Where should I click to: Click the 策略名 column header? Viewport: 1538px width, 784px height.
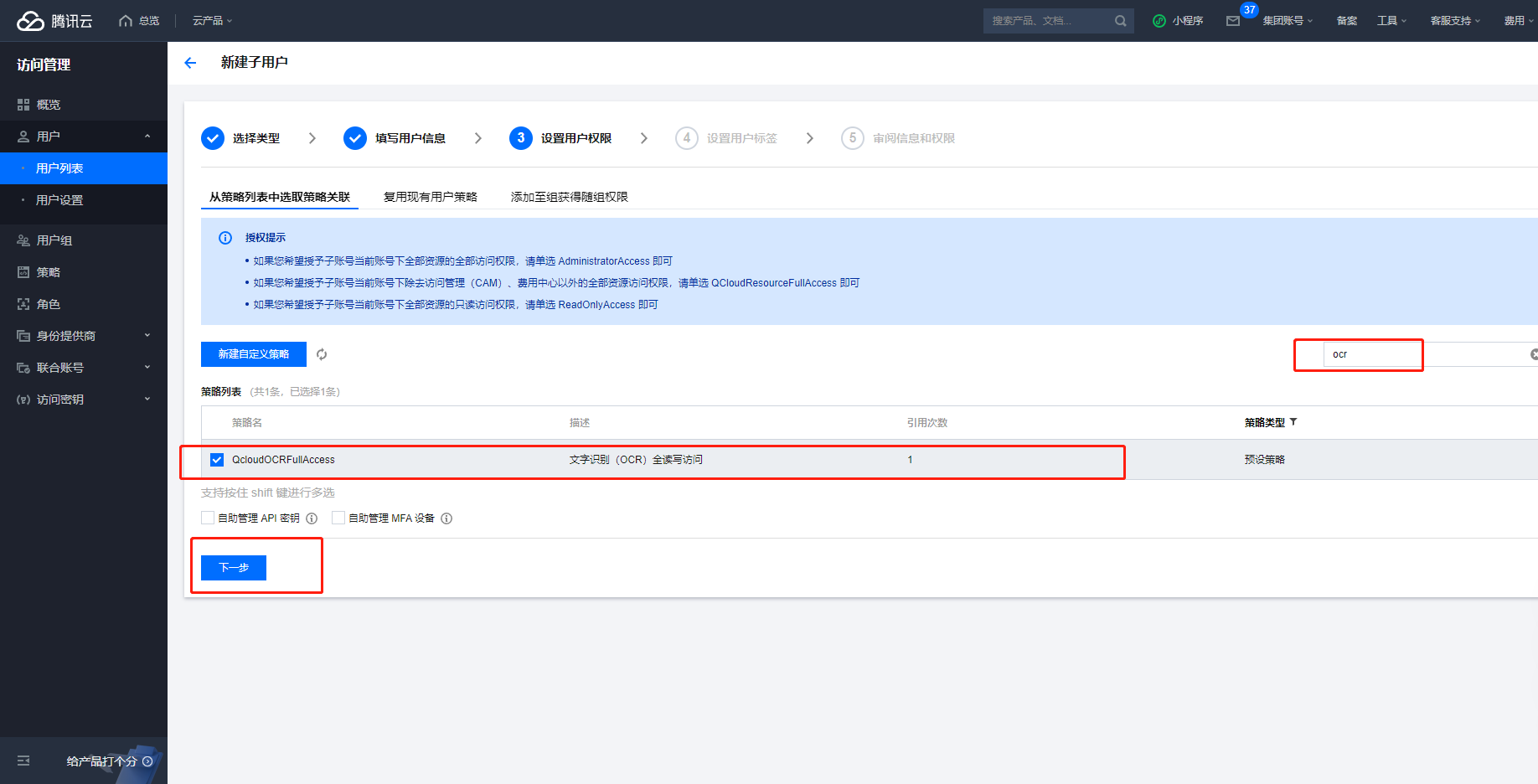[247, 423]
